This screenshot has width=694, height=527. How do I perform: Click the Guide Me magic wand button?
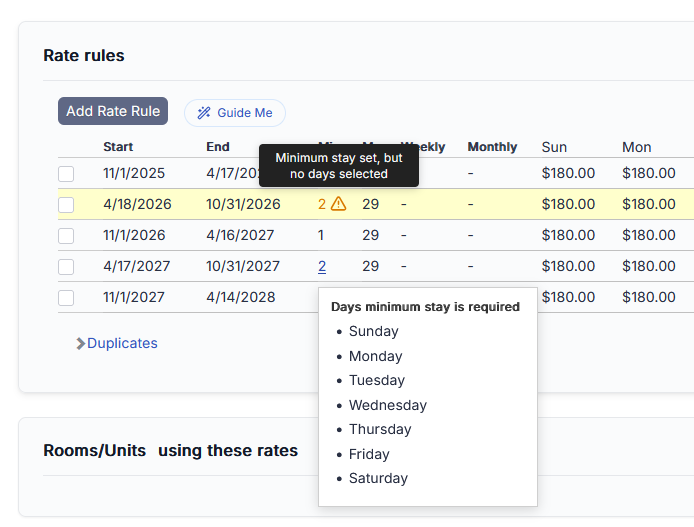pyautogui.click(x=235, y=113)
